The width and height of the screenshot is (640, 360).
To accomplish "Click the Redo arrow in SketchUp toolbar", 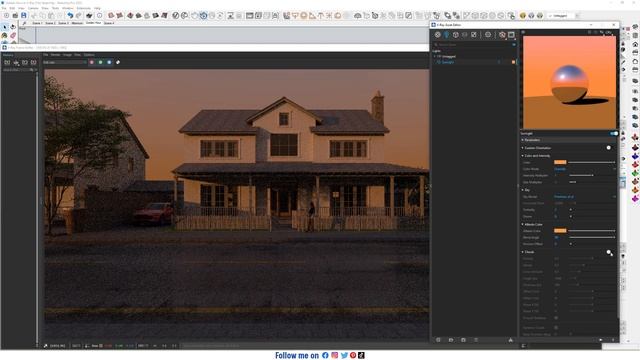I will point(79,16).
